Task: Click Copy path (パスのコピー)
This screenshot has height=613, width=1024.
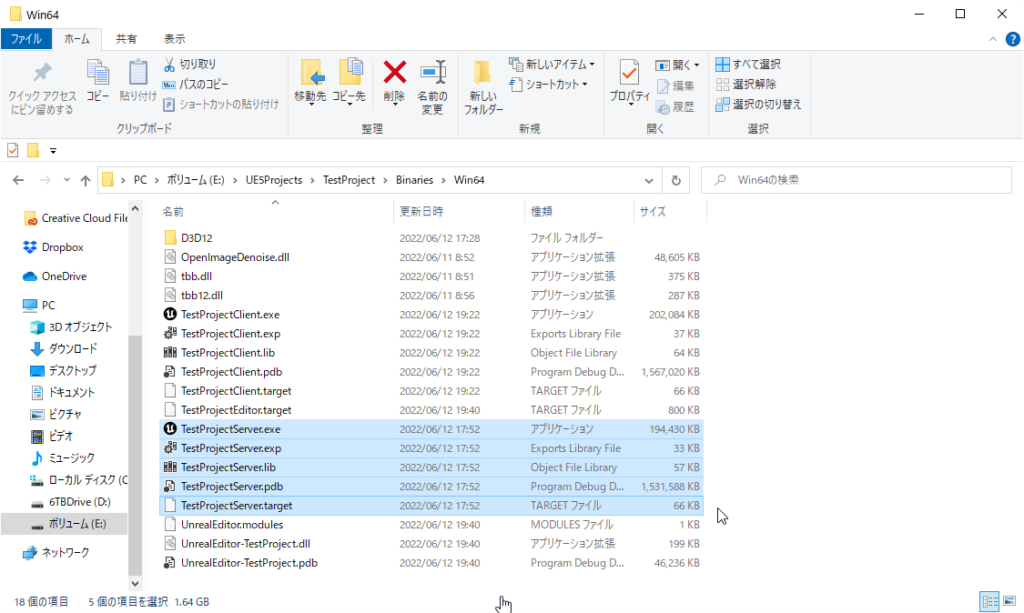Action: (195, 84)
